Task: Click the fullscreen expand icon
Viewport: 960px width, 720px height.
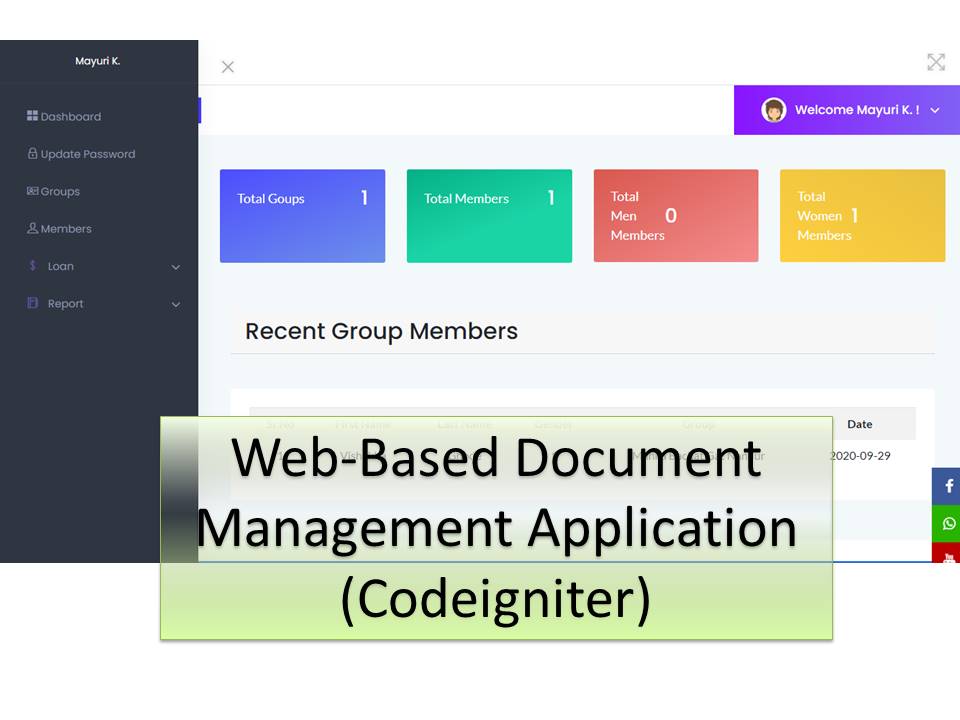Action: 936,62
